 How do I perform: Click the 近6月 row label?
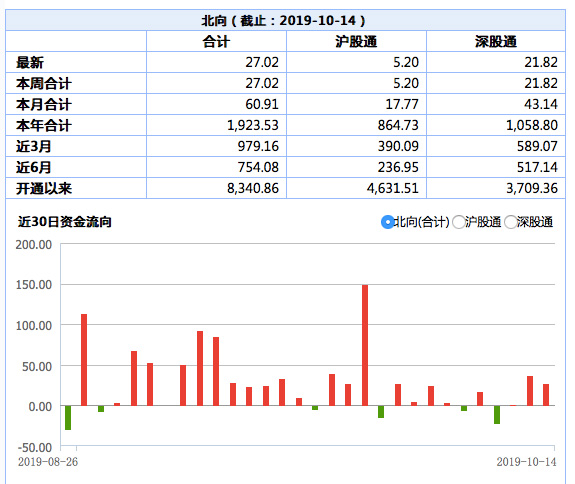coord(33,168)
